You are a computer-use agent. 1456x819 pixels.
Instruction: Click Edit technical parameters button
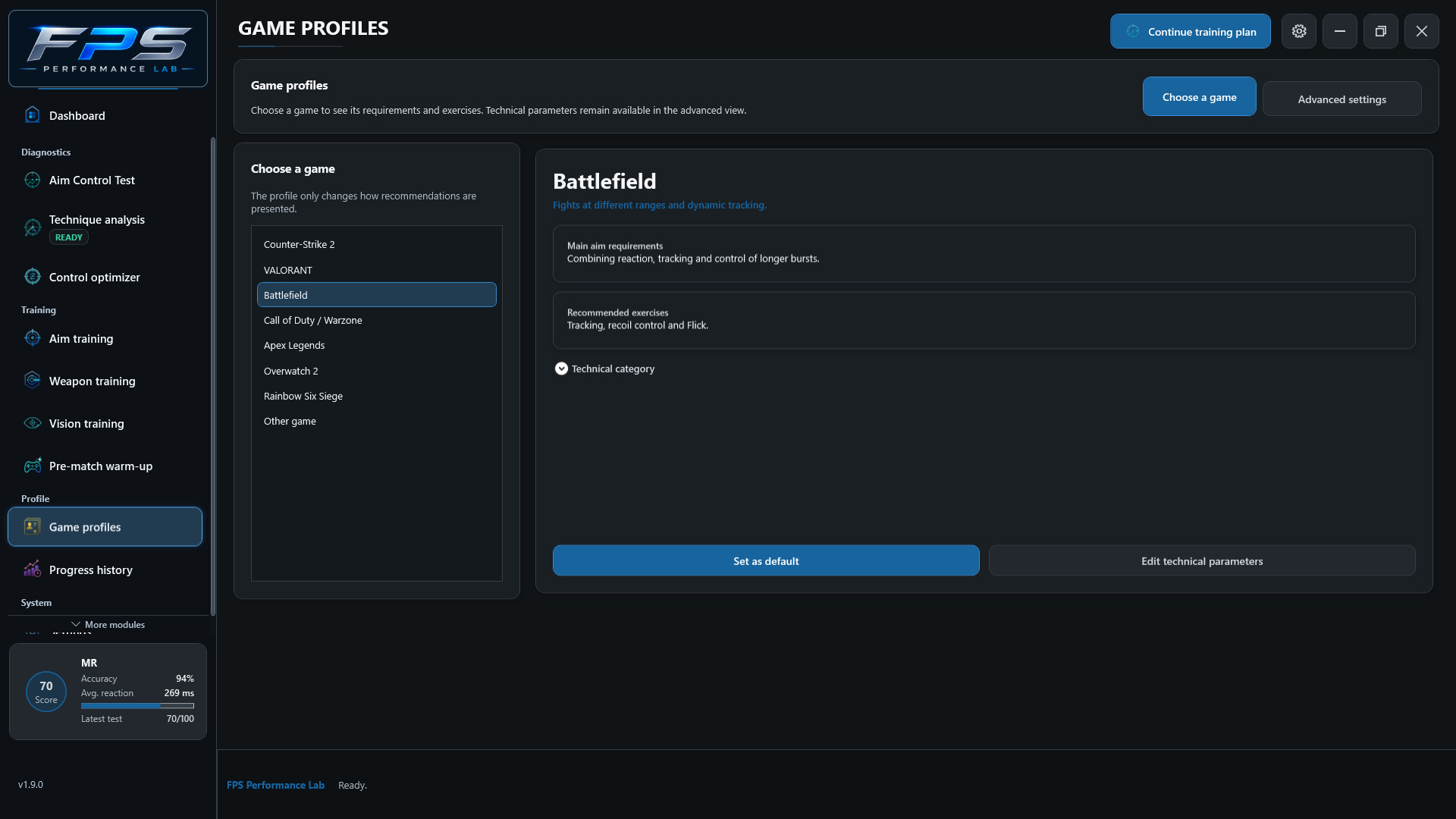[x=1202, y=560]
